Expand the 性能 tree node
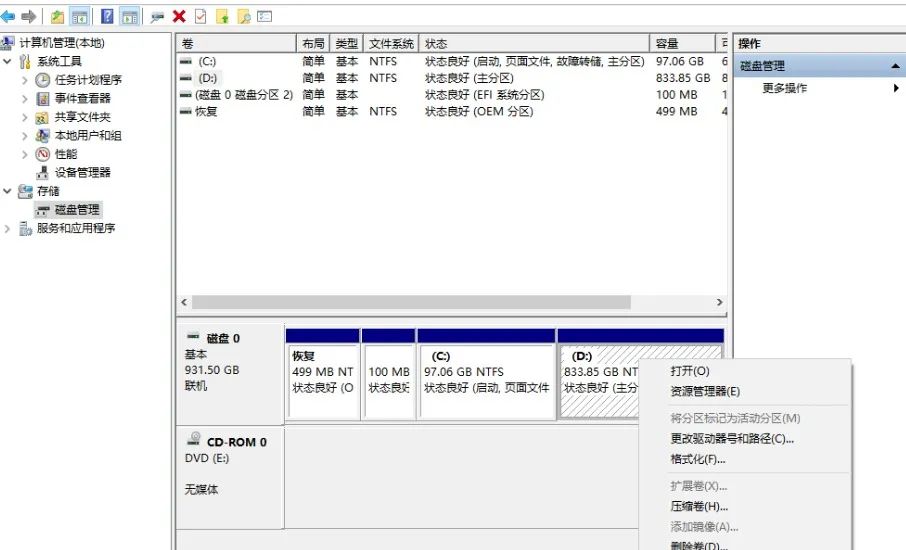The width and height of the screenshot is (906, 550). (x=25, y=154)
